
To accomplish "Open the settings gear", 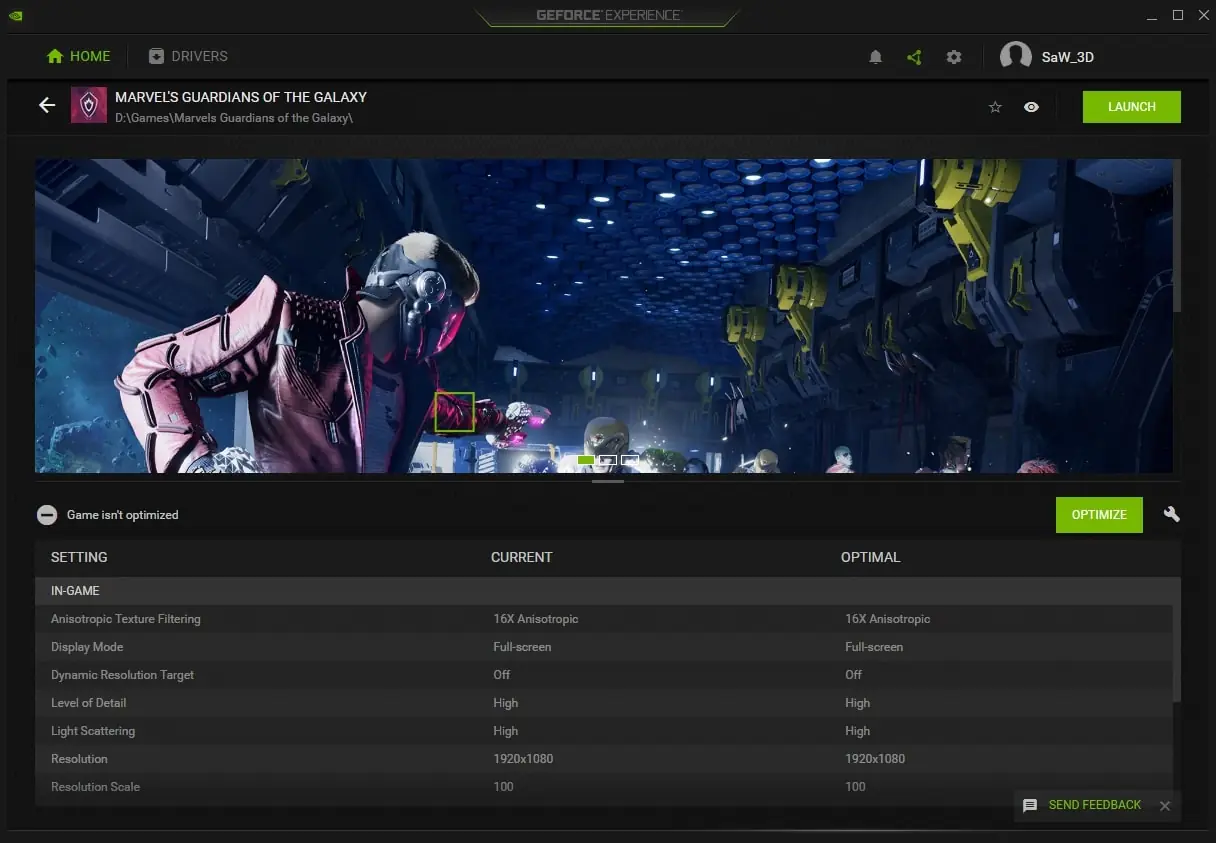I will pos(954,57).
